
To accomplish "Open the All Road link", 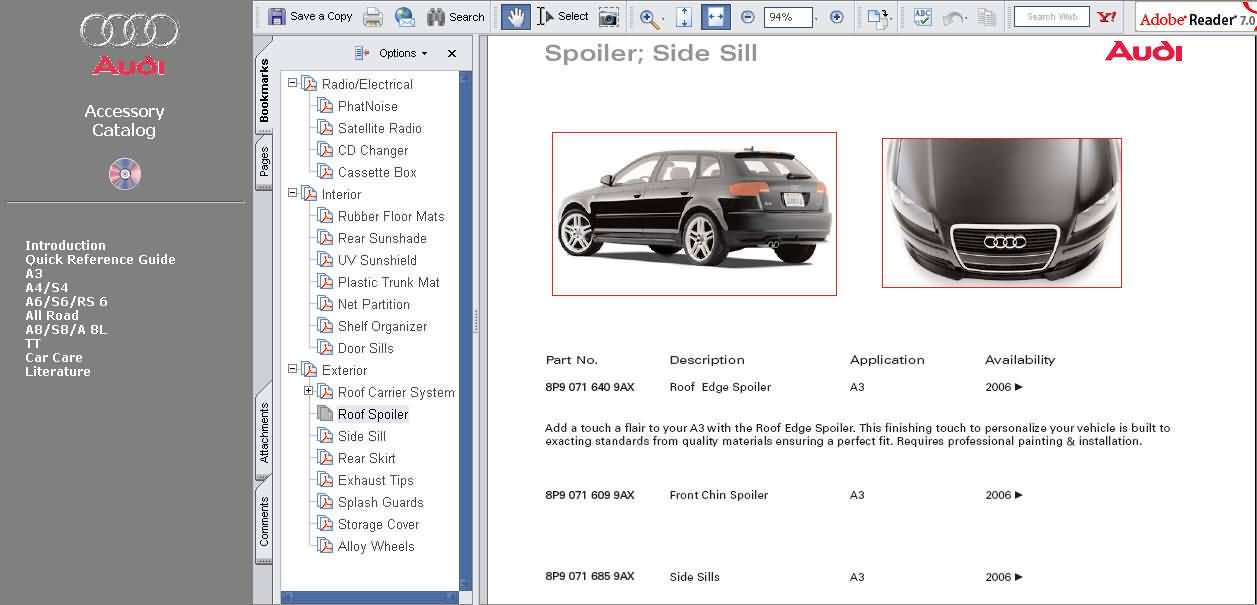I will click(x=52, y=315).
